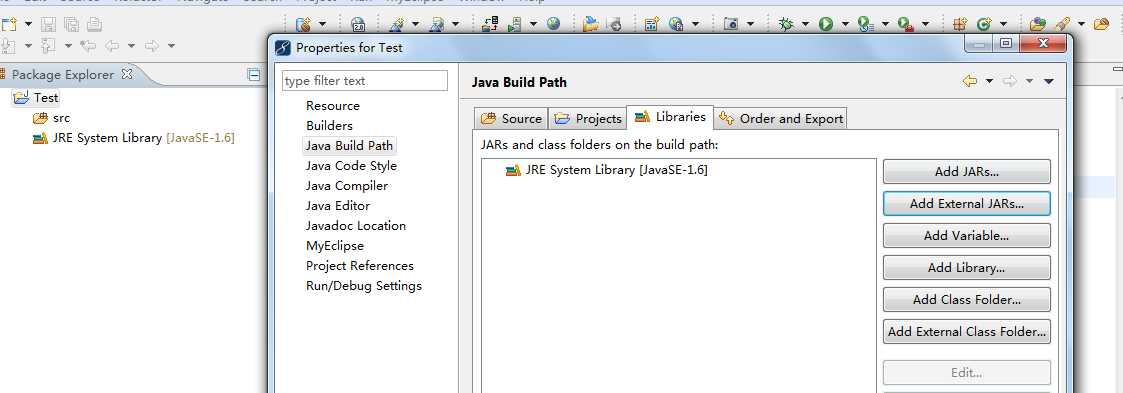Switch to the Source tab
The image size is (1123, 393).
click(511, 118)
